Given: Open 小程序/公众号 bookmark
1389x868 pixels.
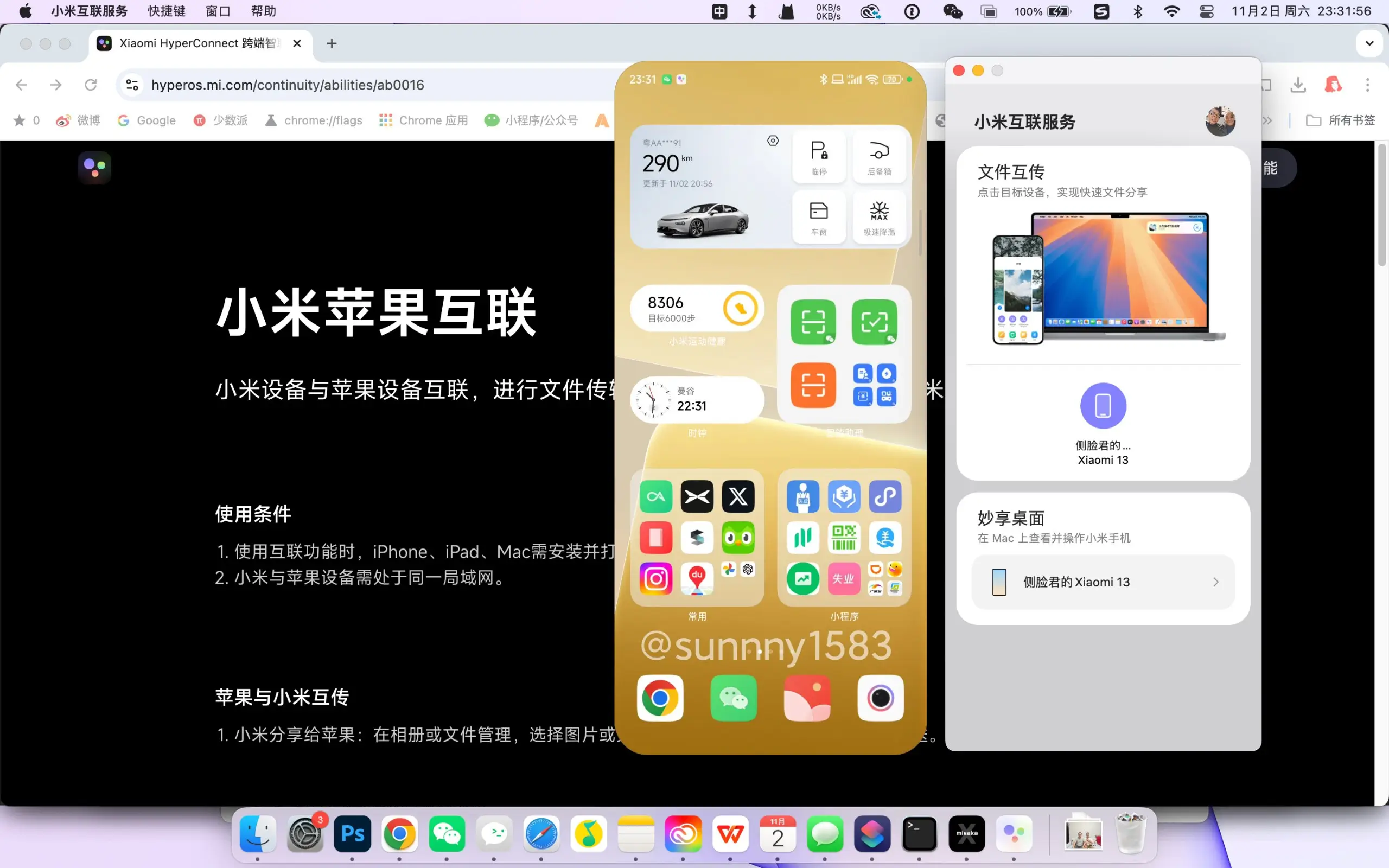Looking at the screenshot, I should click(x=532, y=120).
